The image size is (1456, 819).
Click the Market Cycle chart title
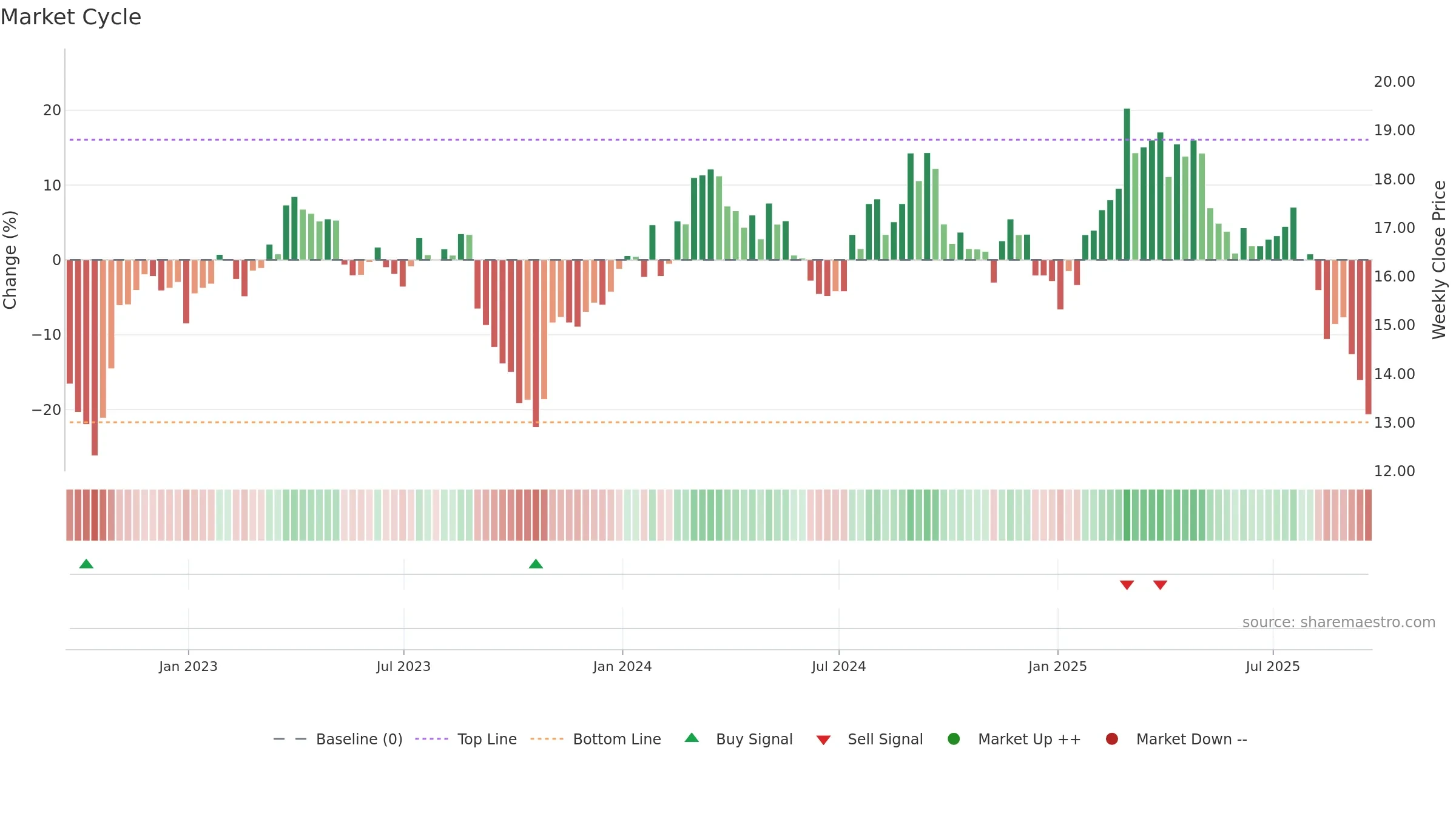coord(71,17)
